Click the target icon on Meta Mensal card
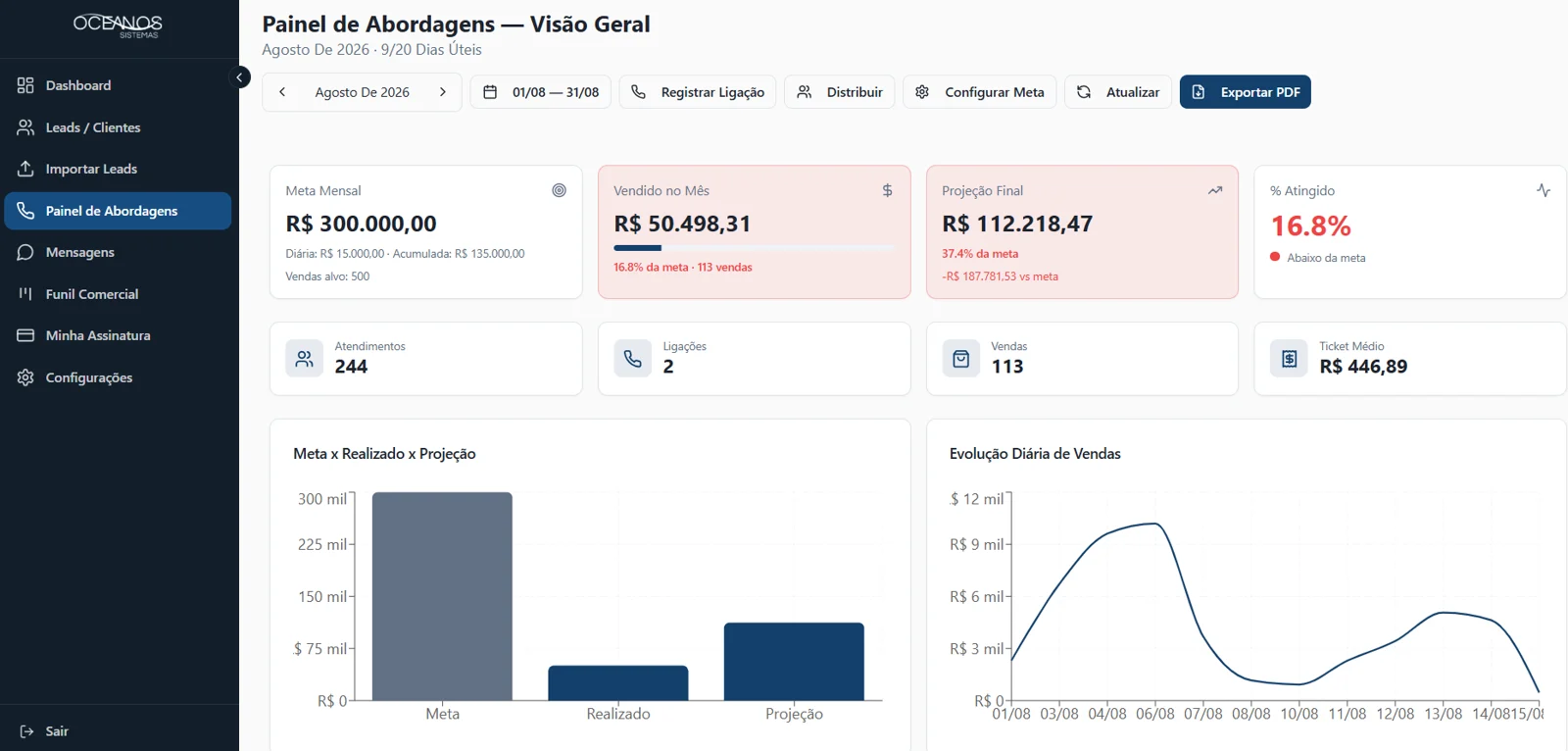The height and width of the screenshot is (751, 1568). tap(559, 190)
